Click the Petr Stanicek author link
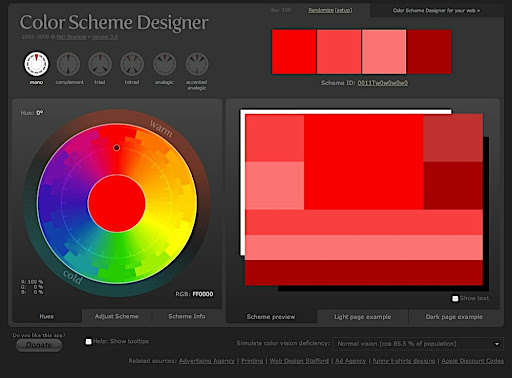This screenshot has width=512, height=378. [x=72, y=37]
